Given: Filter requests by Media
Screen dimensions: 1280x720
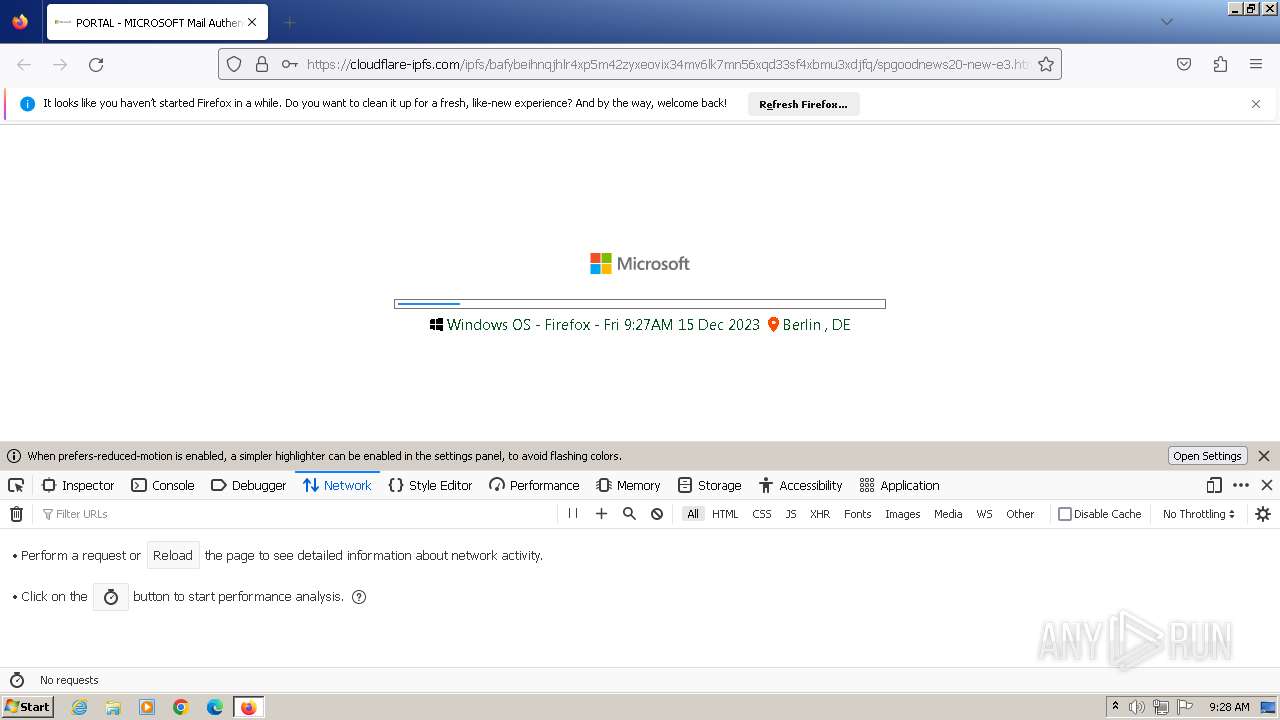Looking at the screenshot, I should tap(948, 514).
